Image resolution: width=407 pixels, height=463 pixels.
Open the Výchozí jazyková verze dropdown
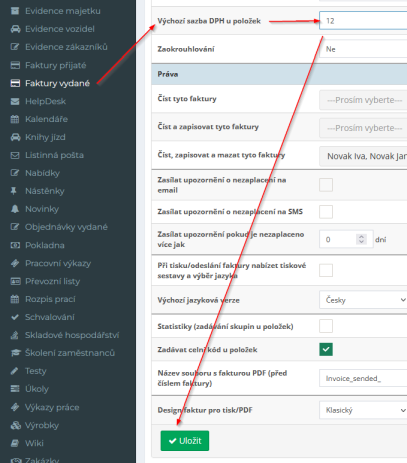pos(363,300)
